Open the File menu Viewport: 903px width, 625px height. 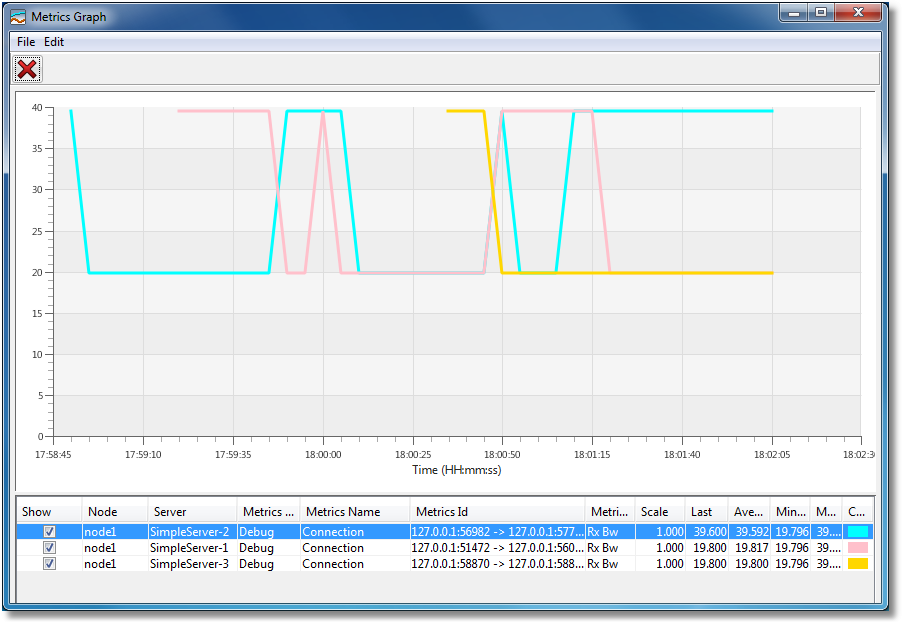25,42
